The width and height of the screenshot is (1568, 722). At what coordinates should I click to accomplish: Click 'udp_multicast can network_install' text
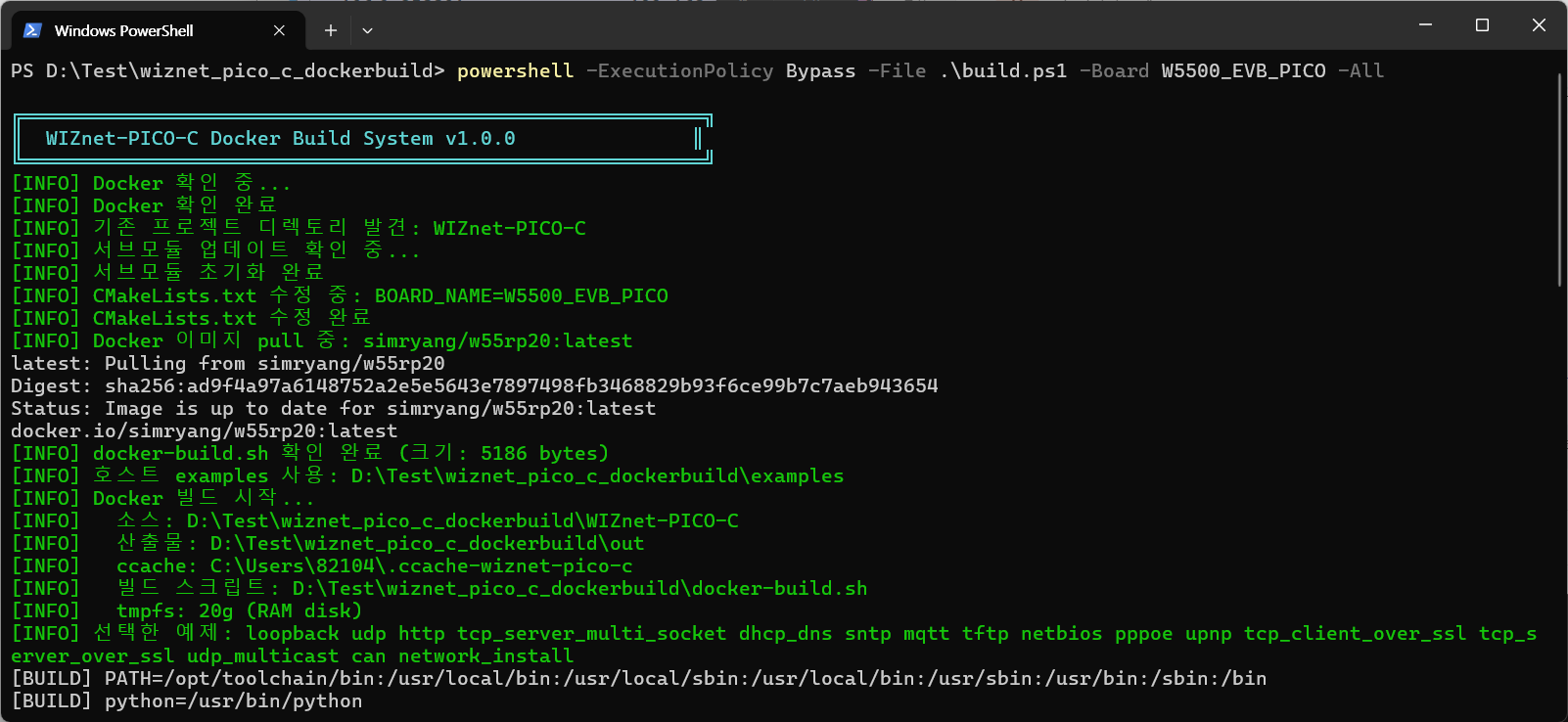coord(380,656)
